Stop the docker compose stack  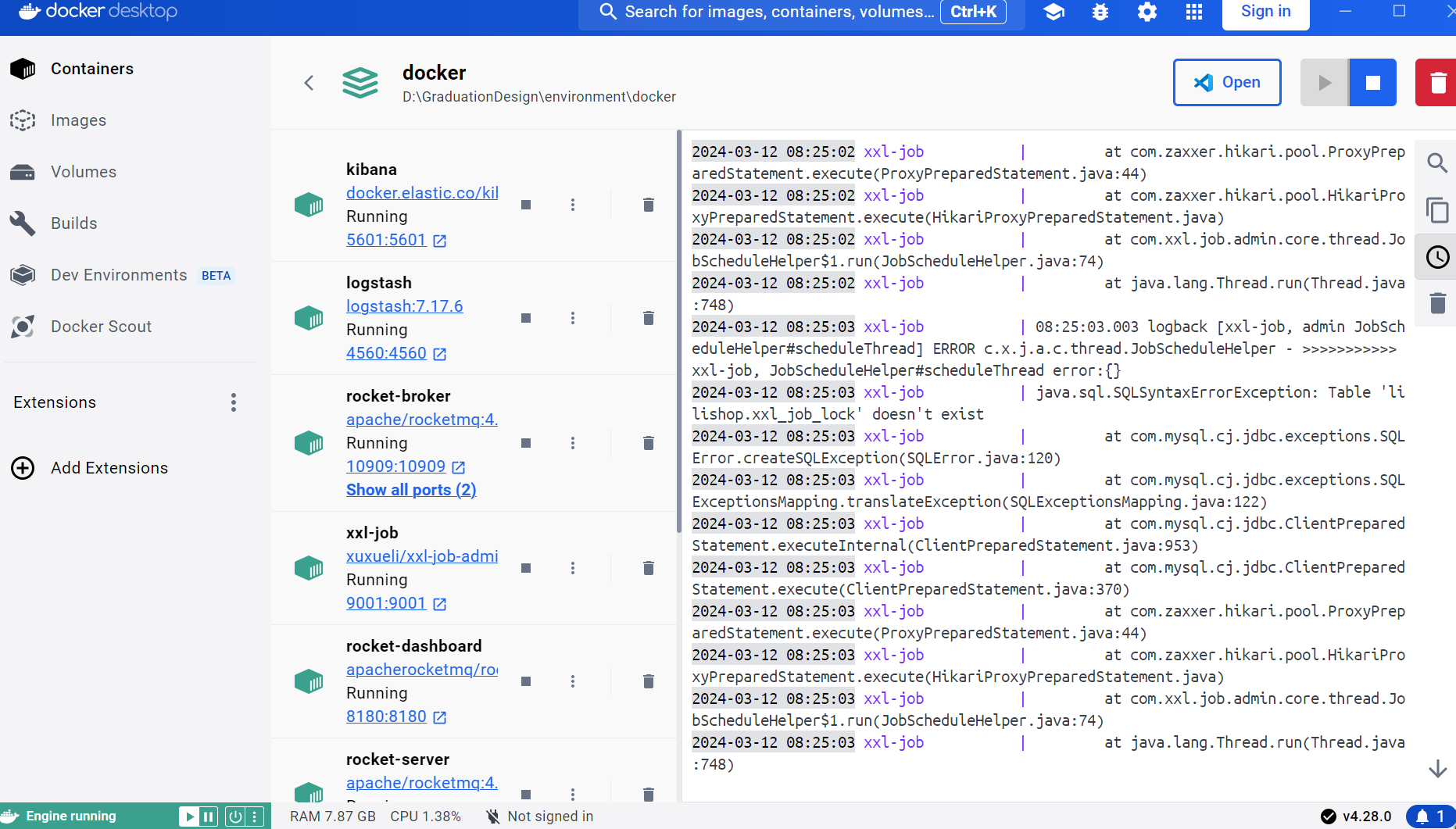pos(1373,82)
